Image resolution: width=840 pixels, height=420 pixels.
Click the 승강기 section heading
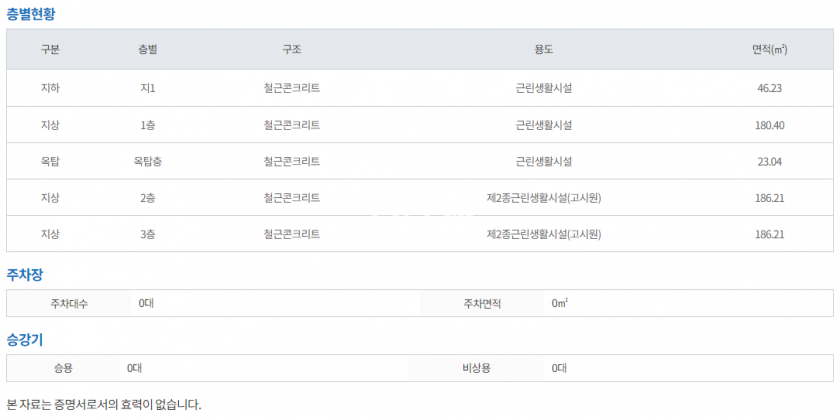(x=25, y=339)
